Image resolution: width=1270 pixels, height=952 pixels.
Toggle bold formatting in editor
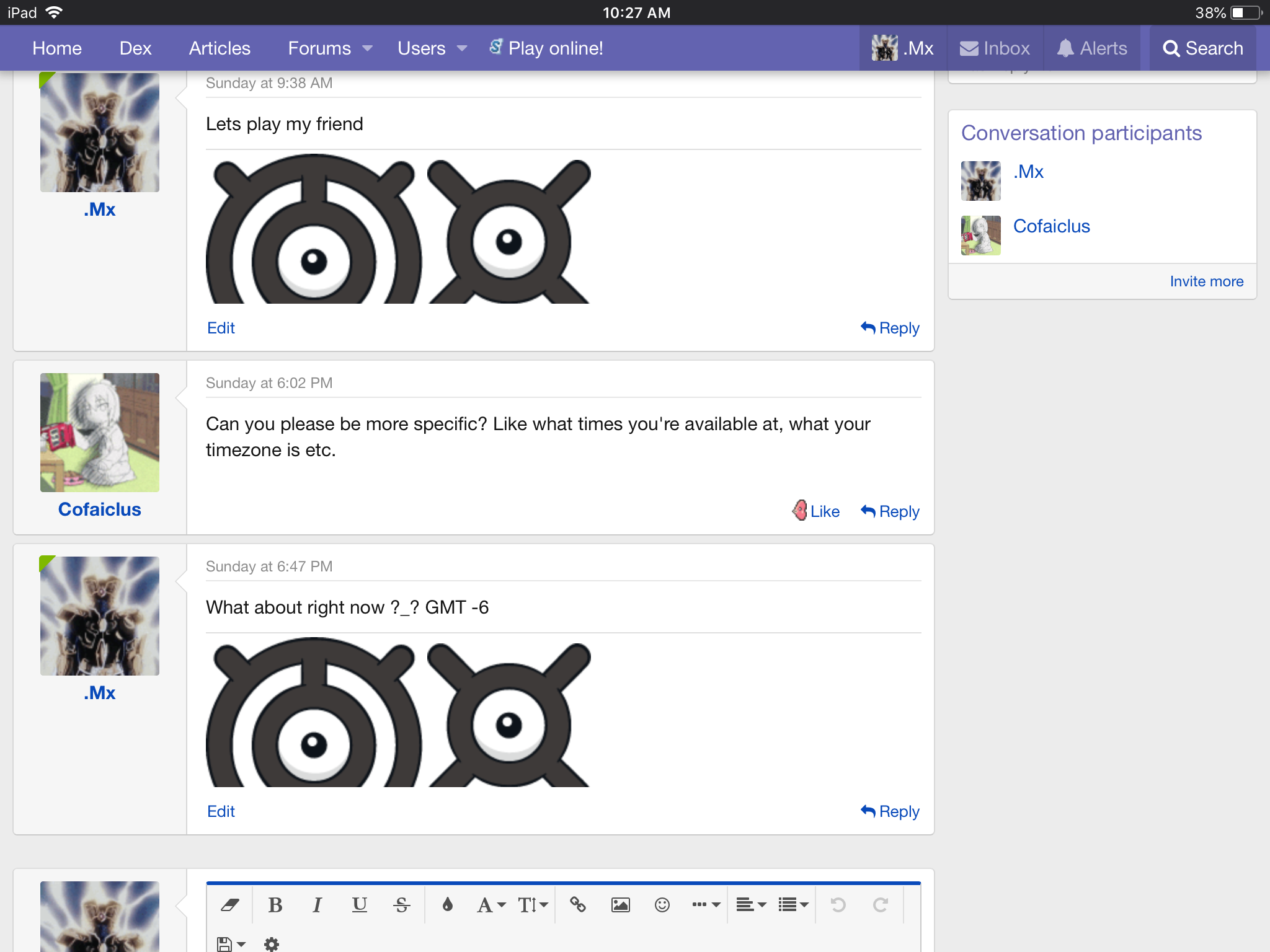pyautogui.click(x=275, y=905)
